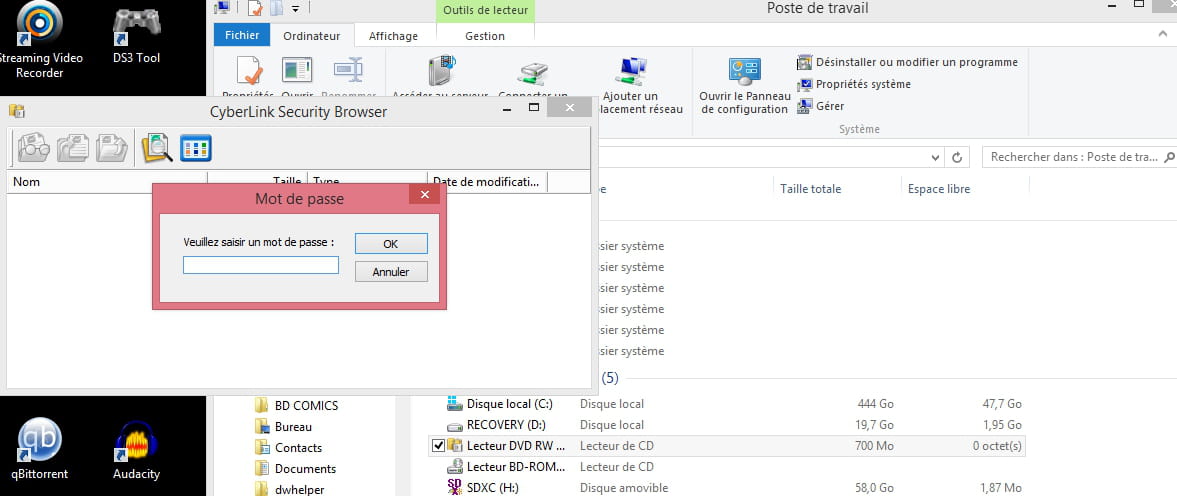The image size is (1177, 496).
Task: Click the Poste de travail computer title bar icon
Action: coord(222,8)
